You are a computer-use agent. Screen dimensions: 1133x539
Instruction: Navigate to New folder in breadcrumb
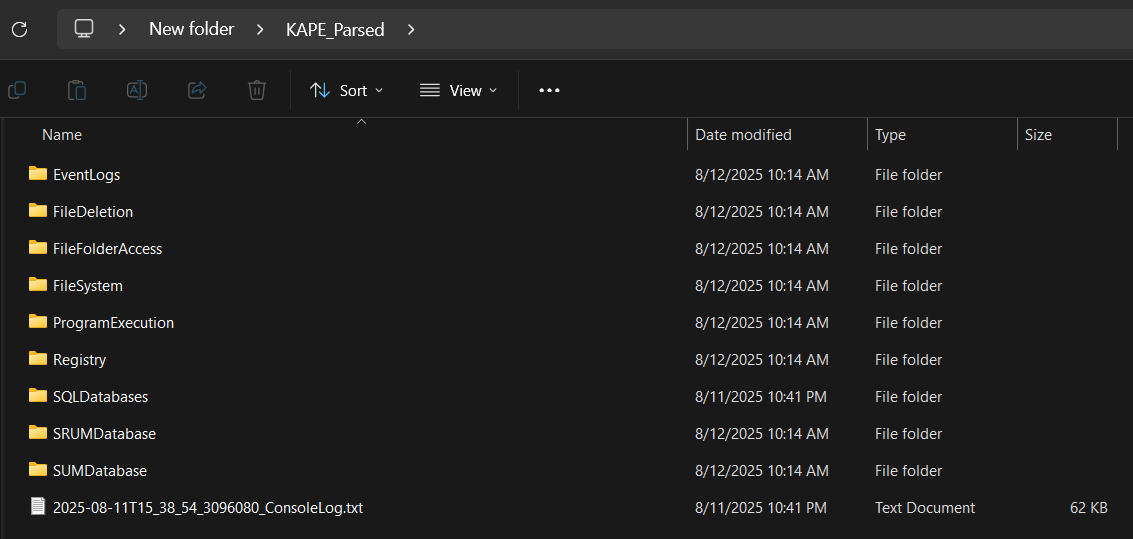pyautogui.click(x=191, y=29)
